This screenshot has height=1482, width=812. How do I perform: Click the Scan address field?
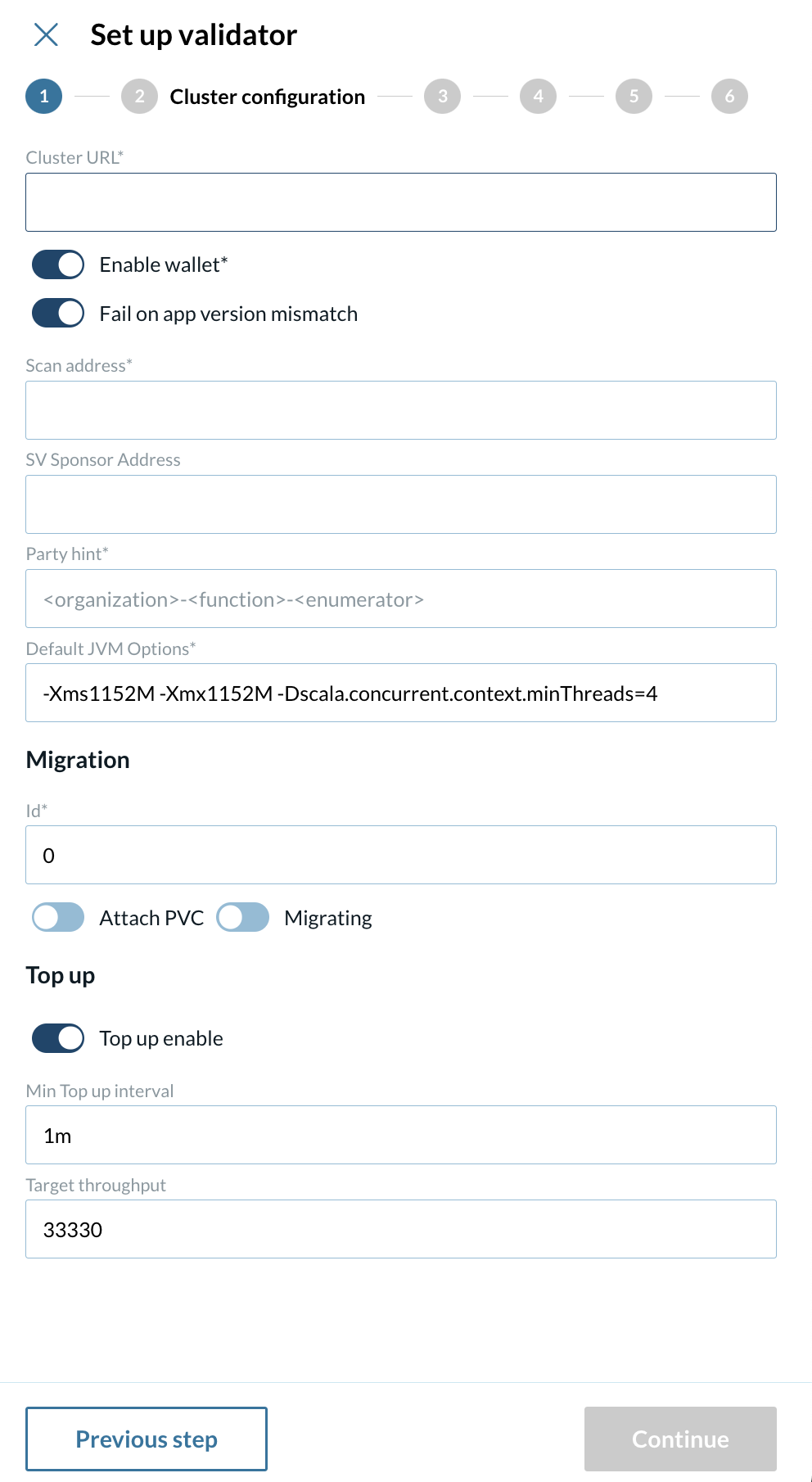401,409
